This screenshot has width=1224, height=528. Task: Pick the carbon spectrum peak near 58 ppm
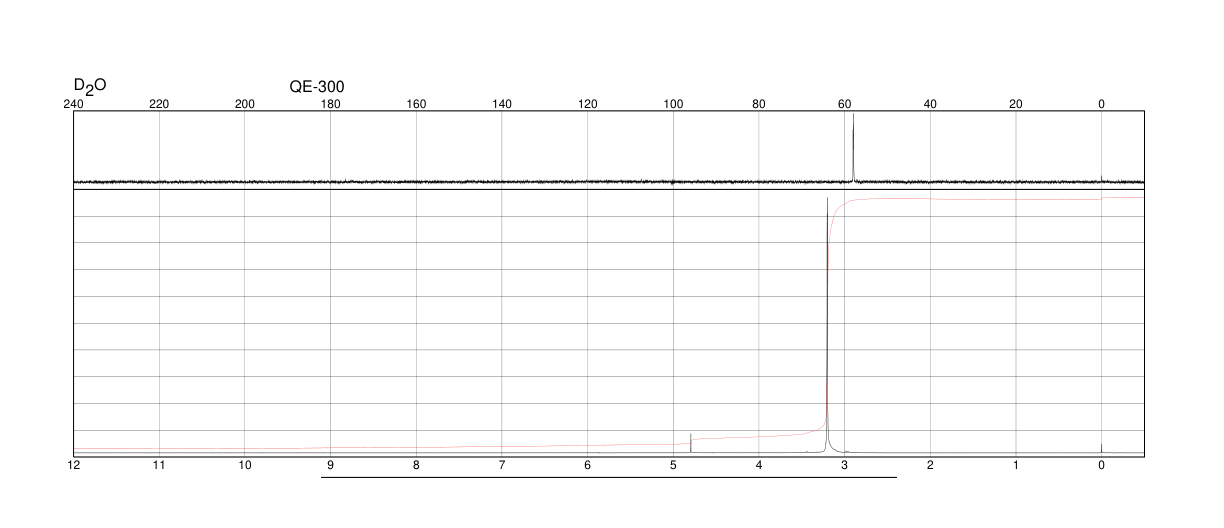pos(853,148)
